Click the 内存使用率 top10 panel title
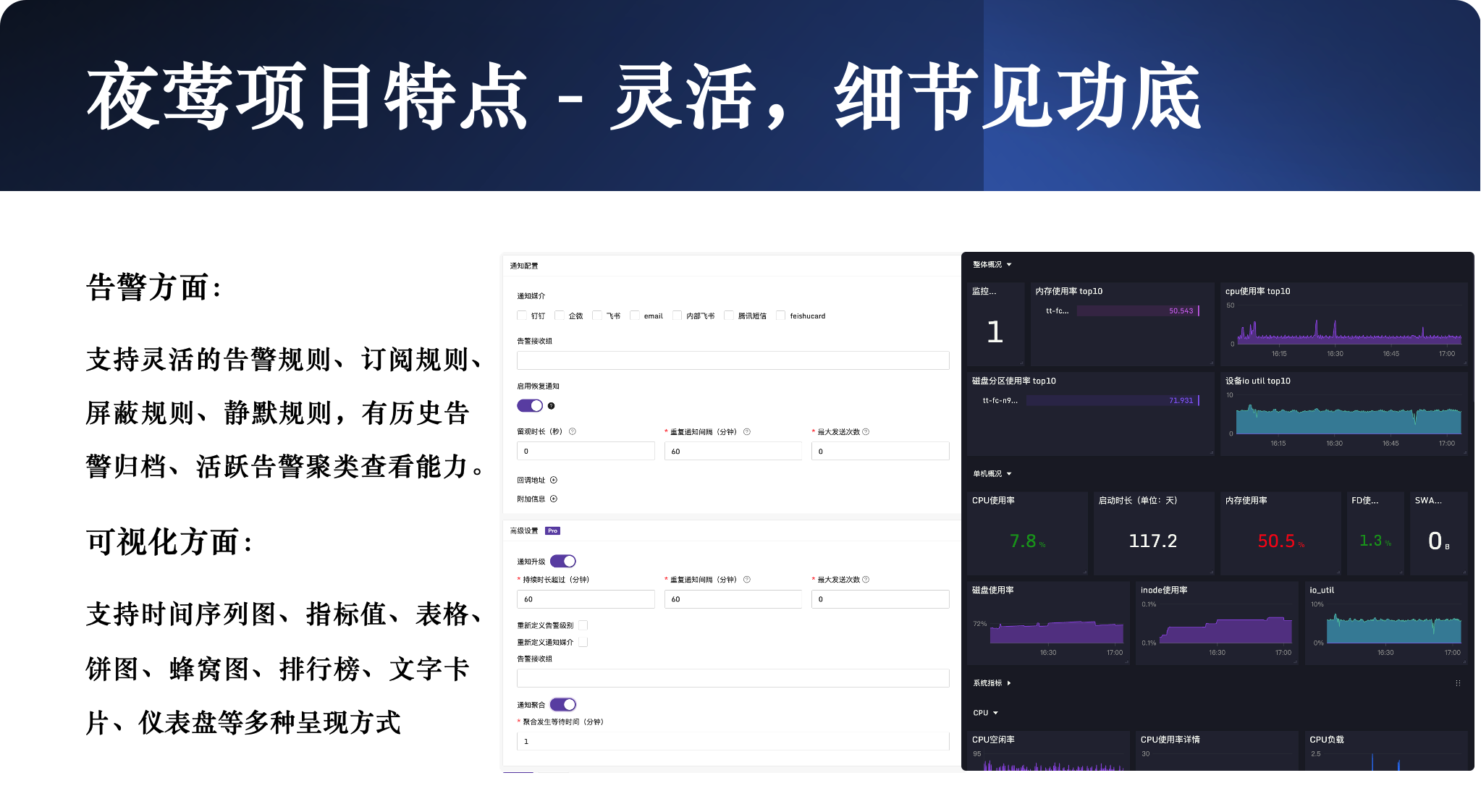Viewport: 1481px width, 812px height. point(1068,291)
